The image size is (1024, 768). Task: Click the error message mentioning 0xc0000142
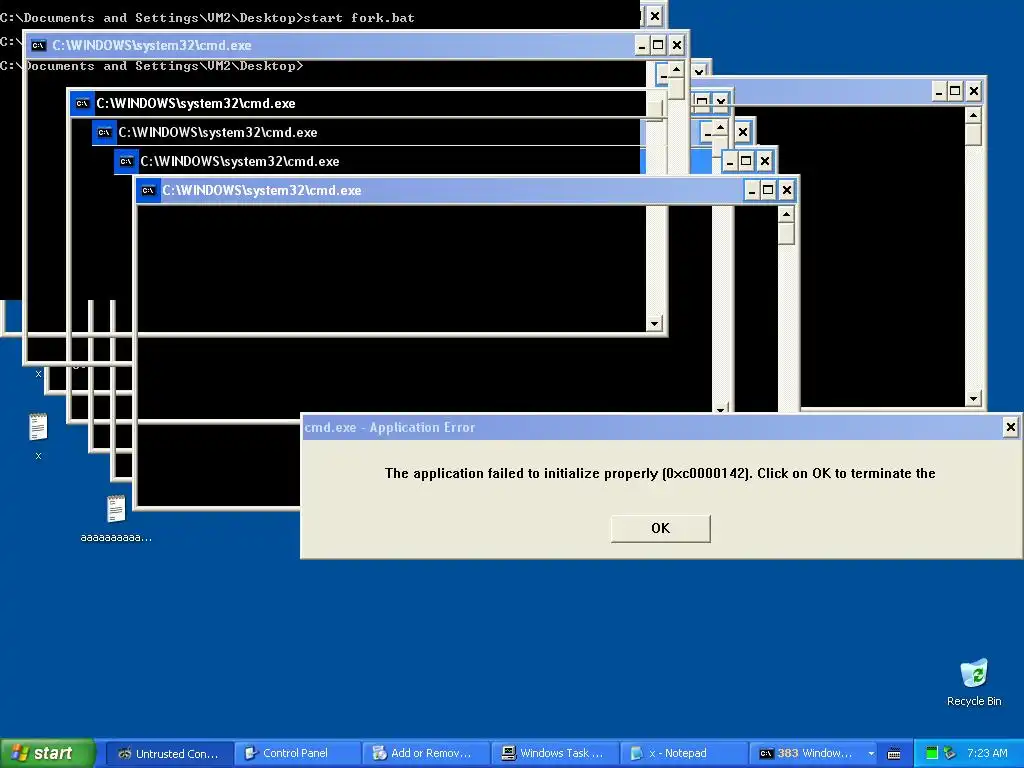point(660,473)
